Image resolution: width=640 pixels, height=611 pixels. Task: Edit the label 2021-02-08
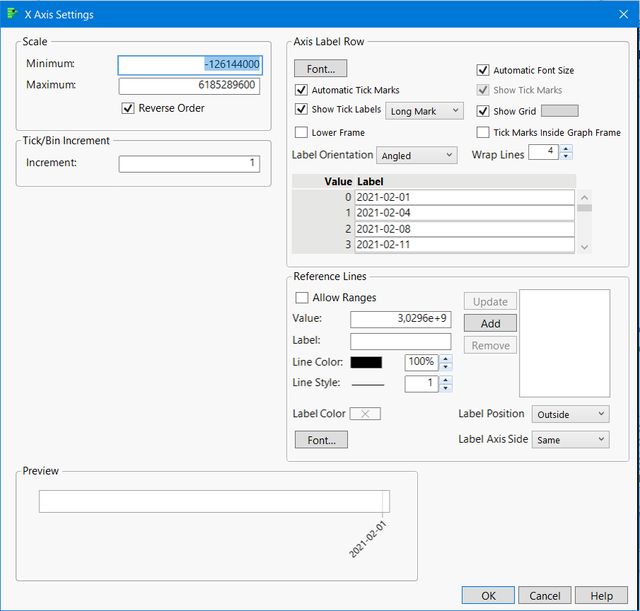pos(464,229)
